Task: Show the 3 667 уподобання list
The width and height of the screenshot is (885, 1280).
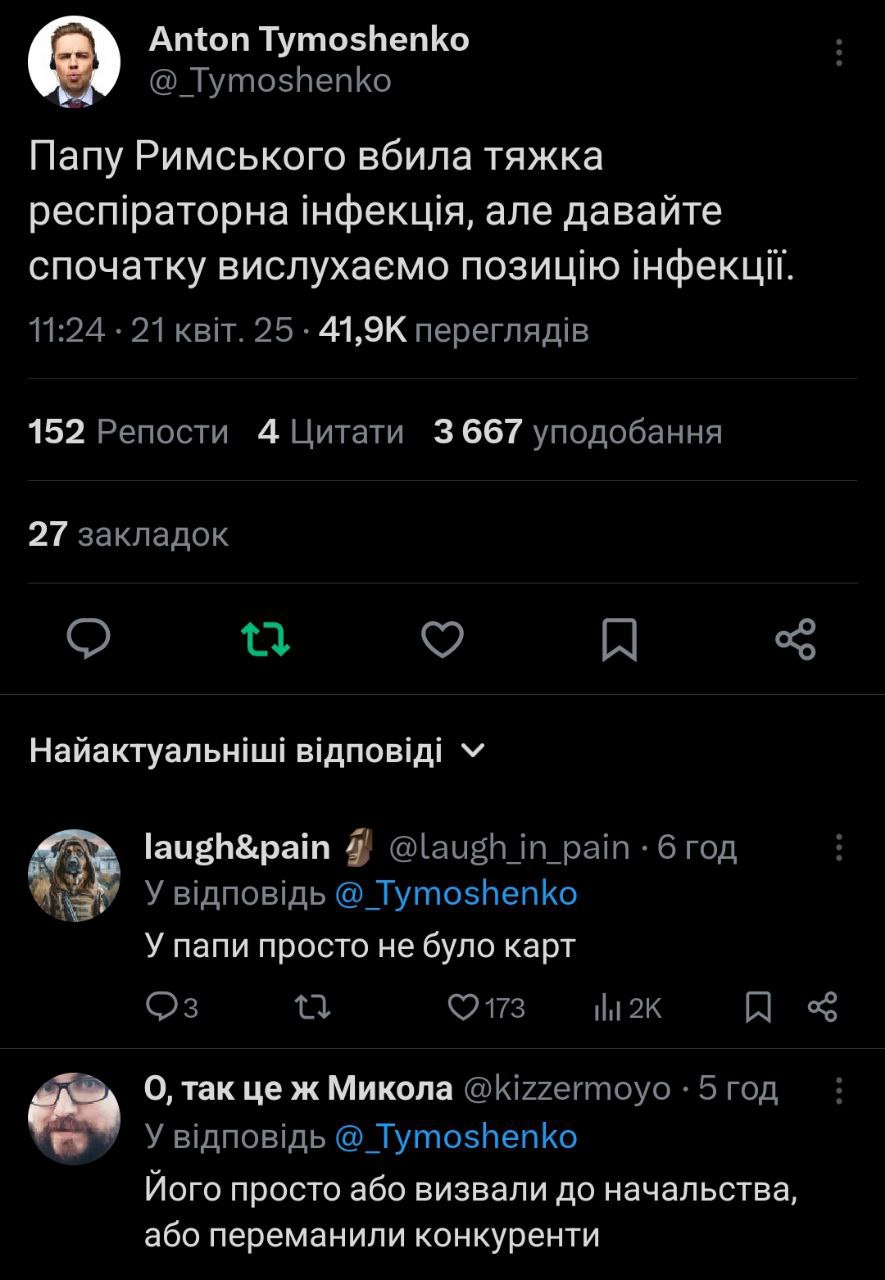Action: (577, 432)
